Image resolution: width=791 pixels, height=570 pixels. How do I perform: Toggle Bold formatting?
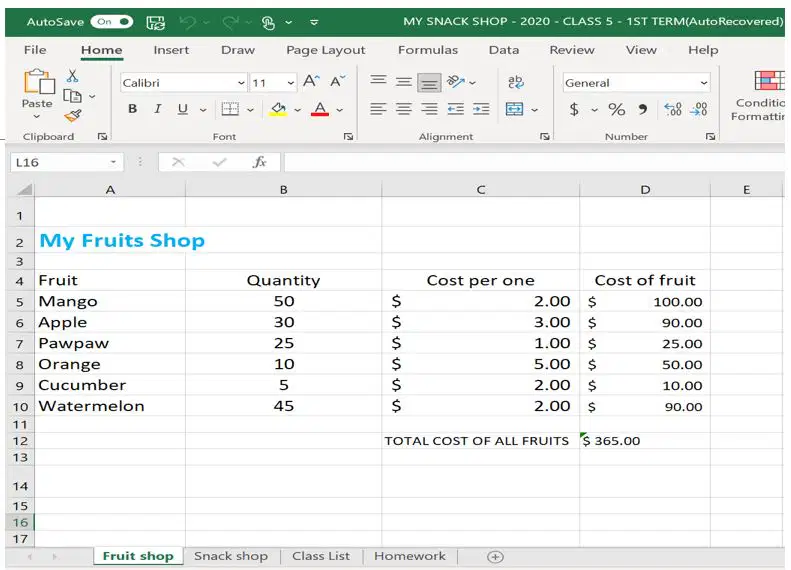(133, 109)
